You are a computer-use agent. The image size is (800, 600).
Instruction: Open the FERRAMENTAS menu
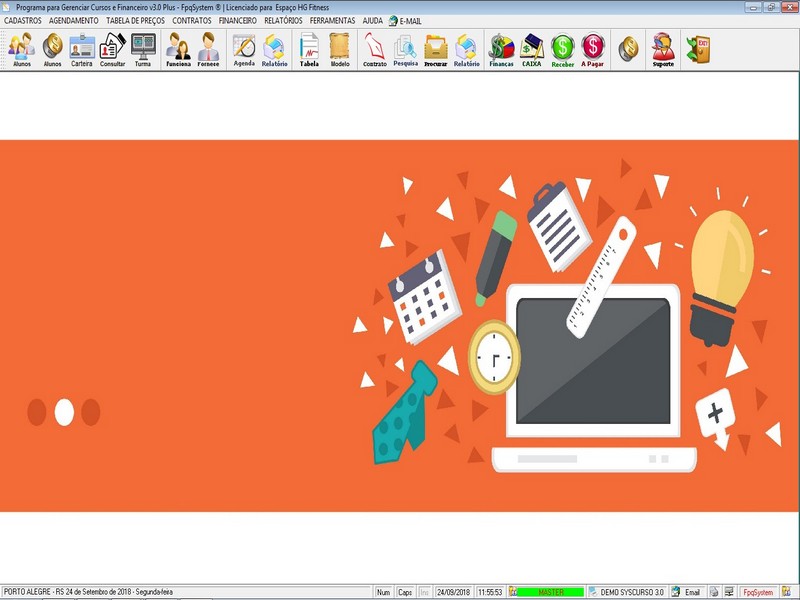click(x=332, y=21)
